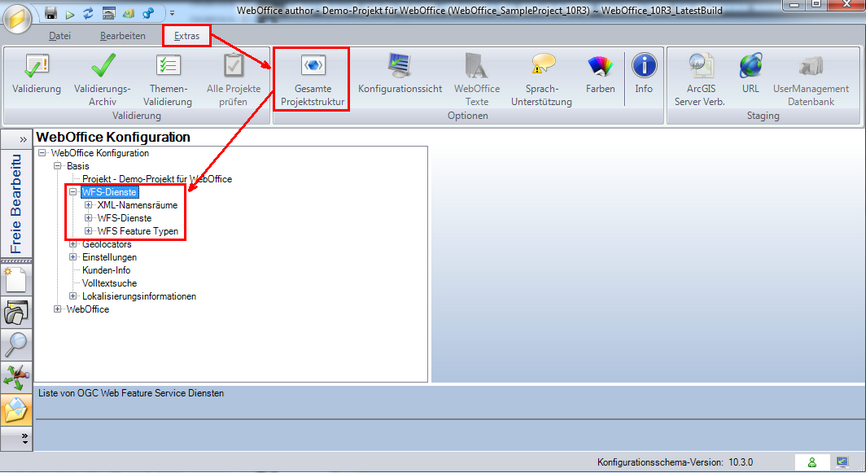Click the green play arrow in quick toolbar
The image size is (866, 473).
[70, 14]
